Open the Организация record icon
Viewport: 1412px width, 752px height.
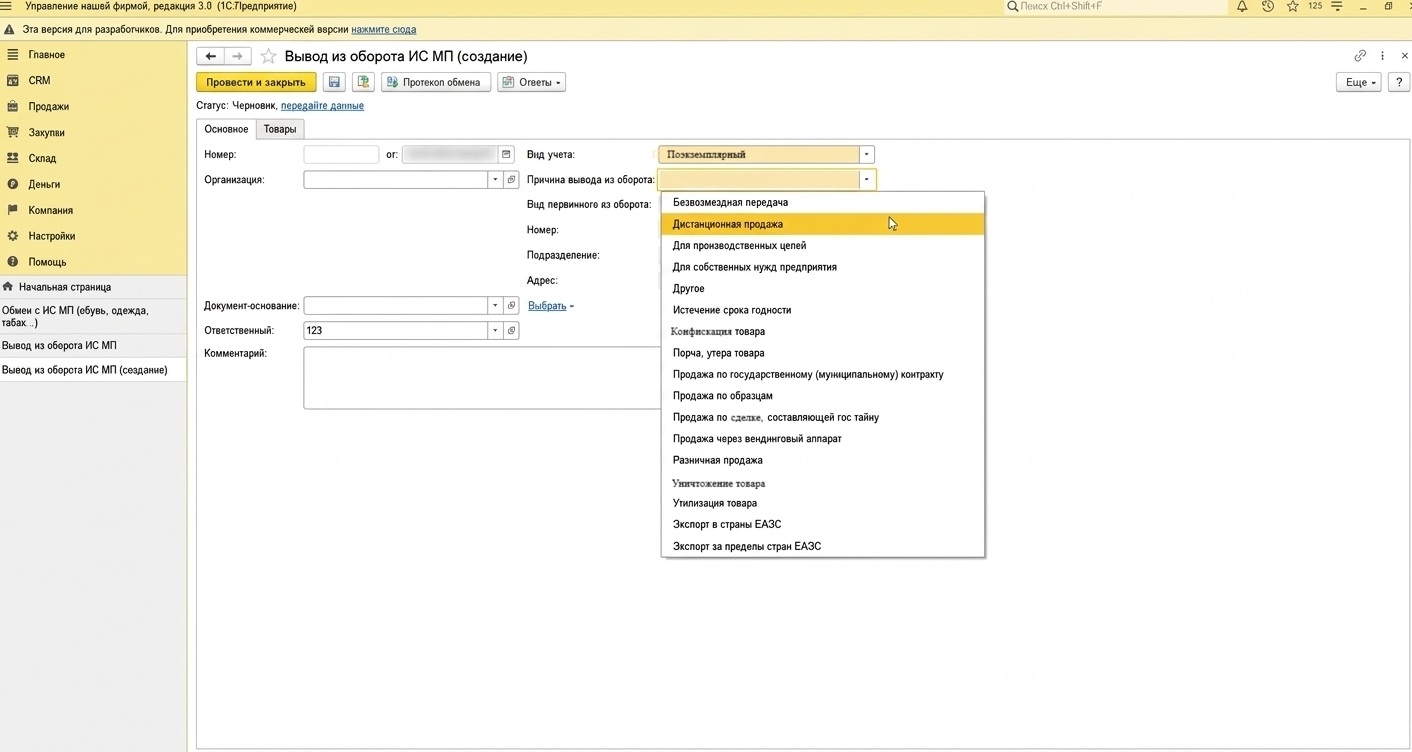[511, 180]
